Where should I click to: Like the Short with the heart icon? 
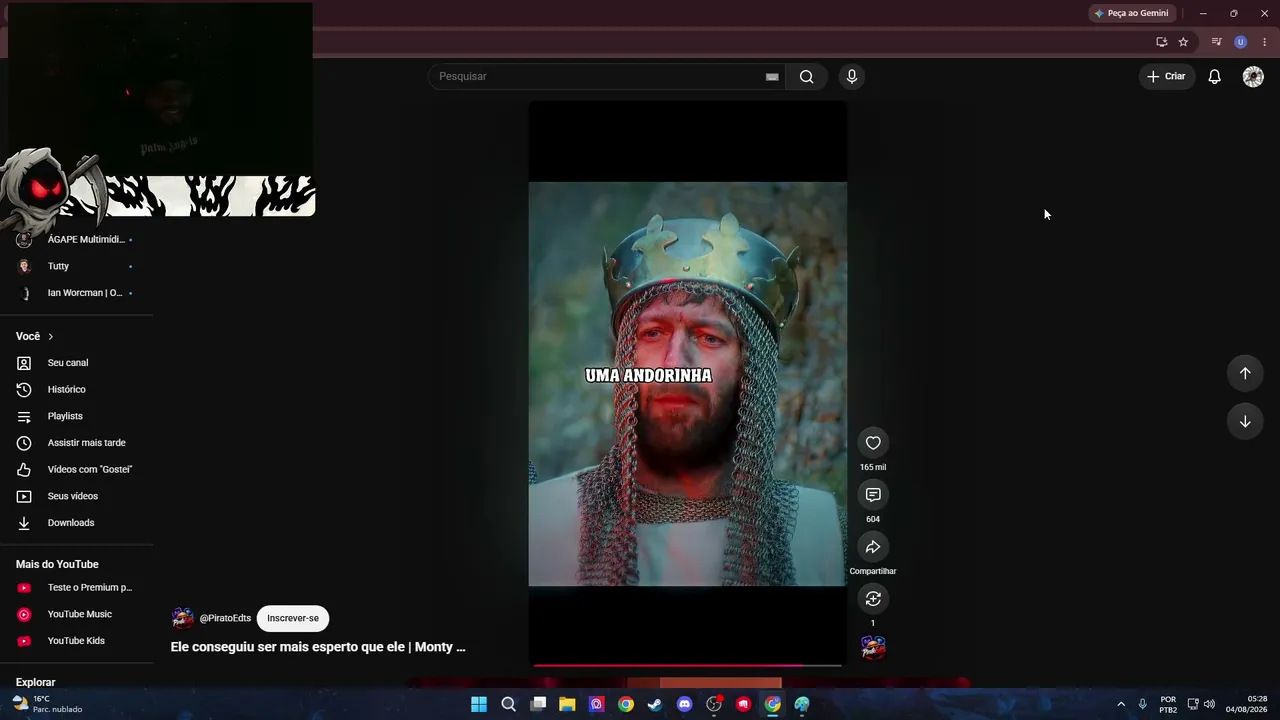tap(873, 443)
